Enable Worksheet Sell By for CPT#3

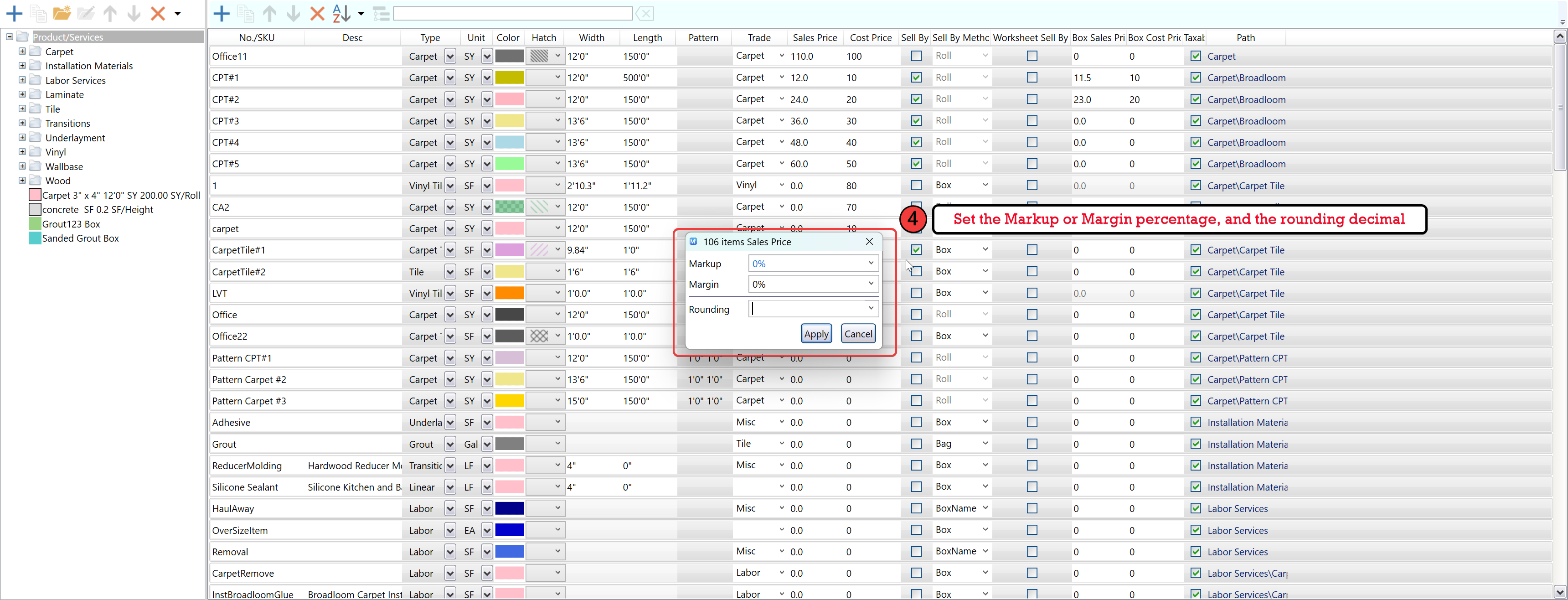click(1032, 121)
